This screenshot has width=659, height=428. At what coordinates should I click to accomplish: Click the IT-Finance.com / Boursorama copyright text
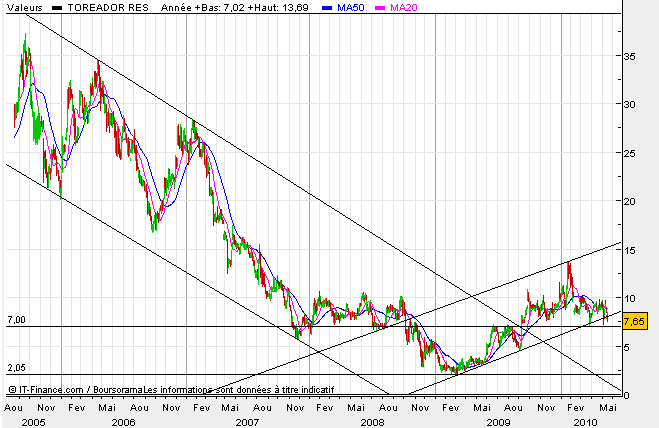click(x=76, y=390)
